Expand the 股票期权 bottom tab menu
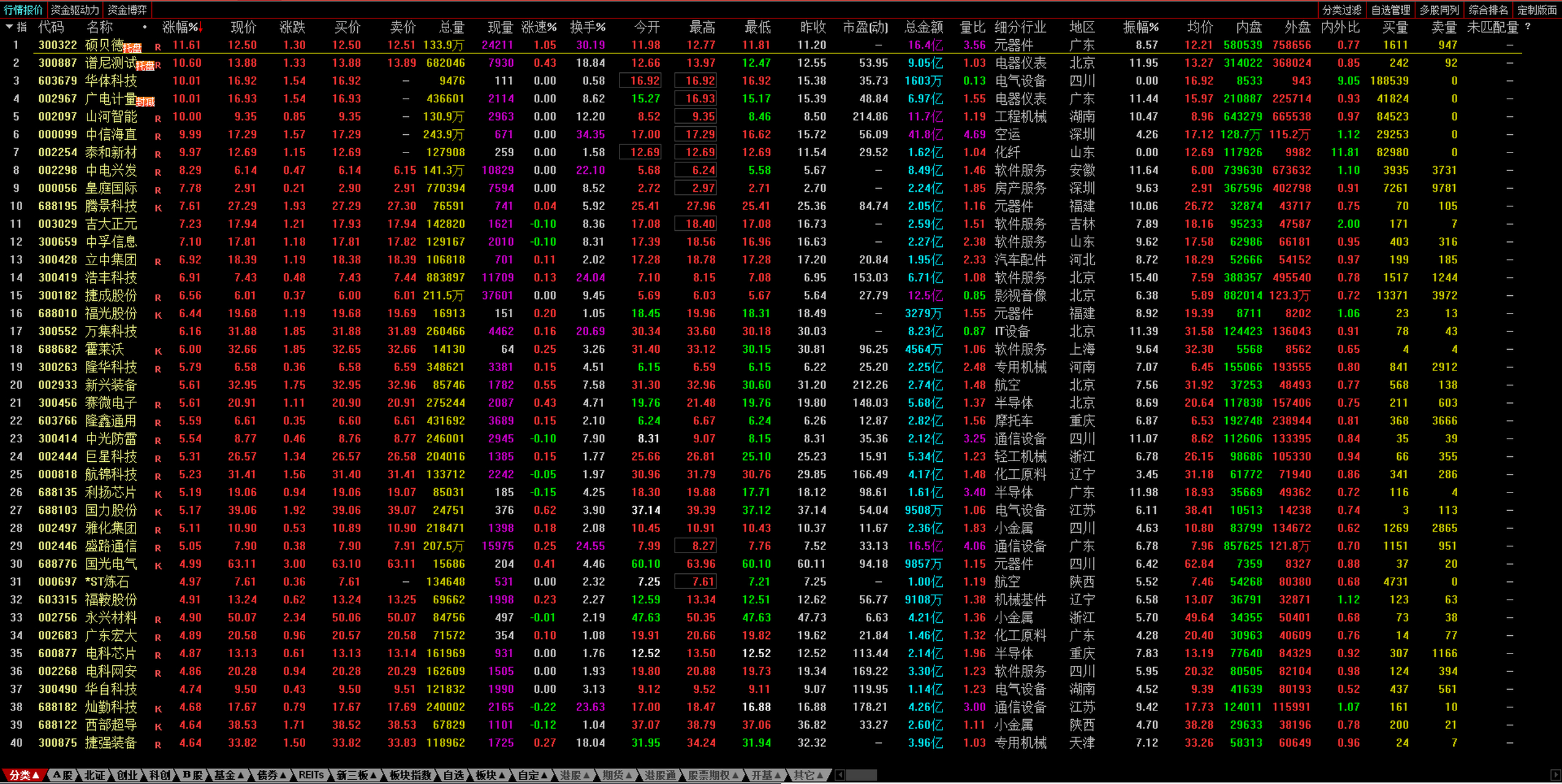 pos(713,775)
